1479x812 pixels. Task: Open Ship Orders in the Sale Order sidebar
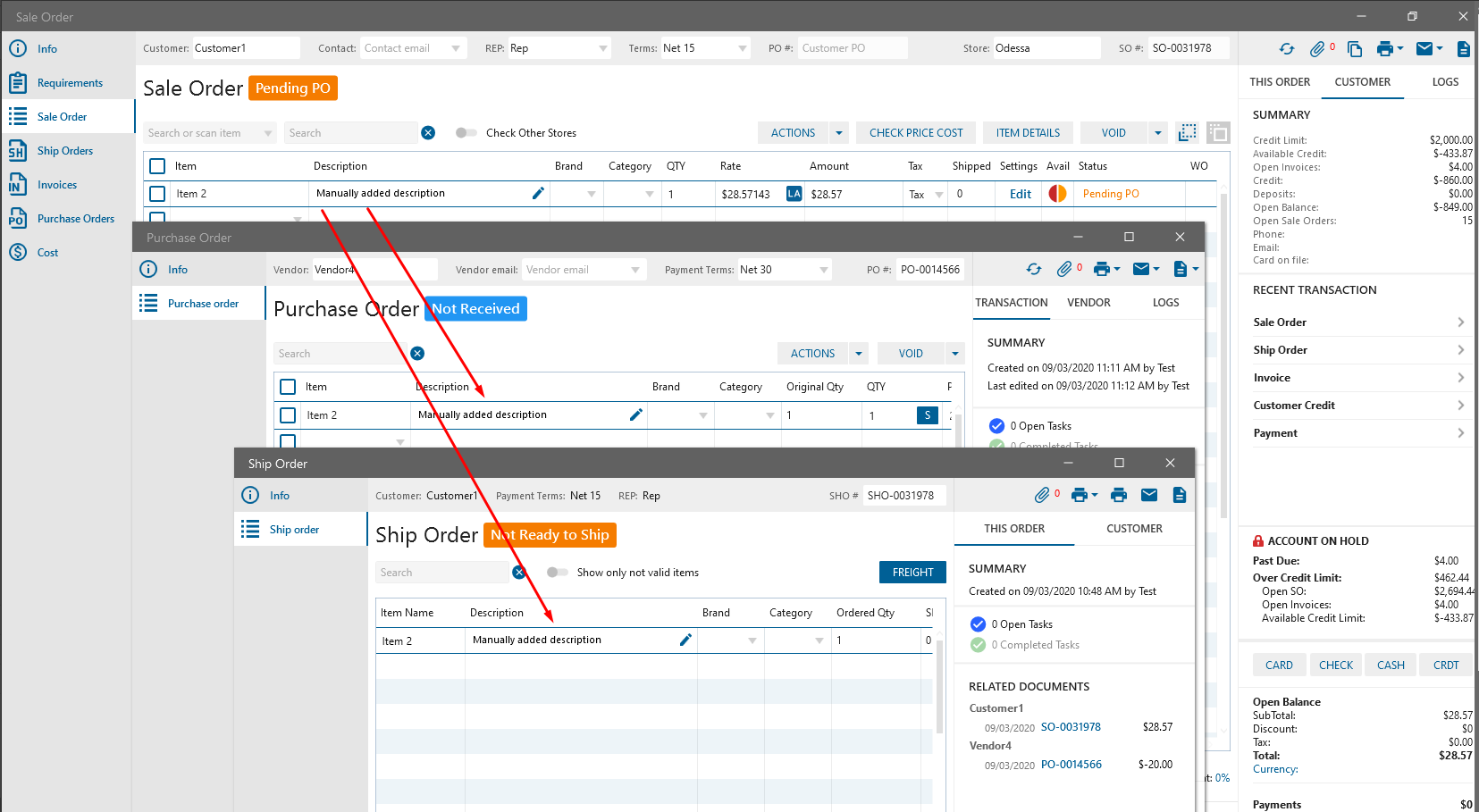coord(68,151)
